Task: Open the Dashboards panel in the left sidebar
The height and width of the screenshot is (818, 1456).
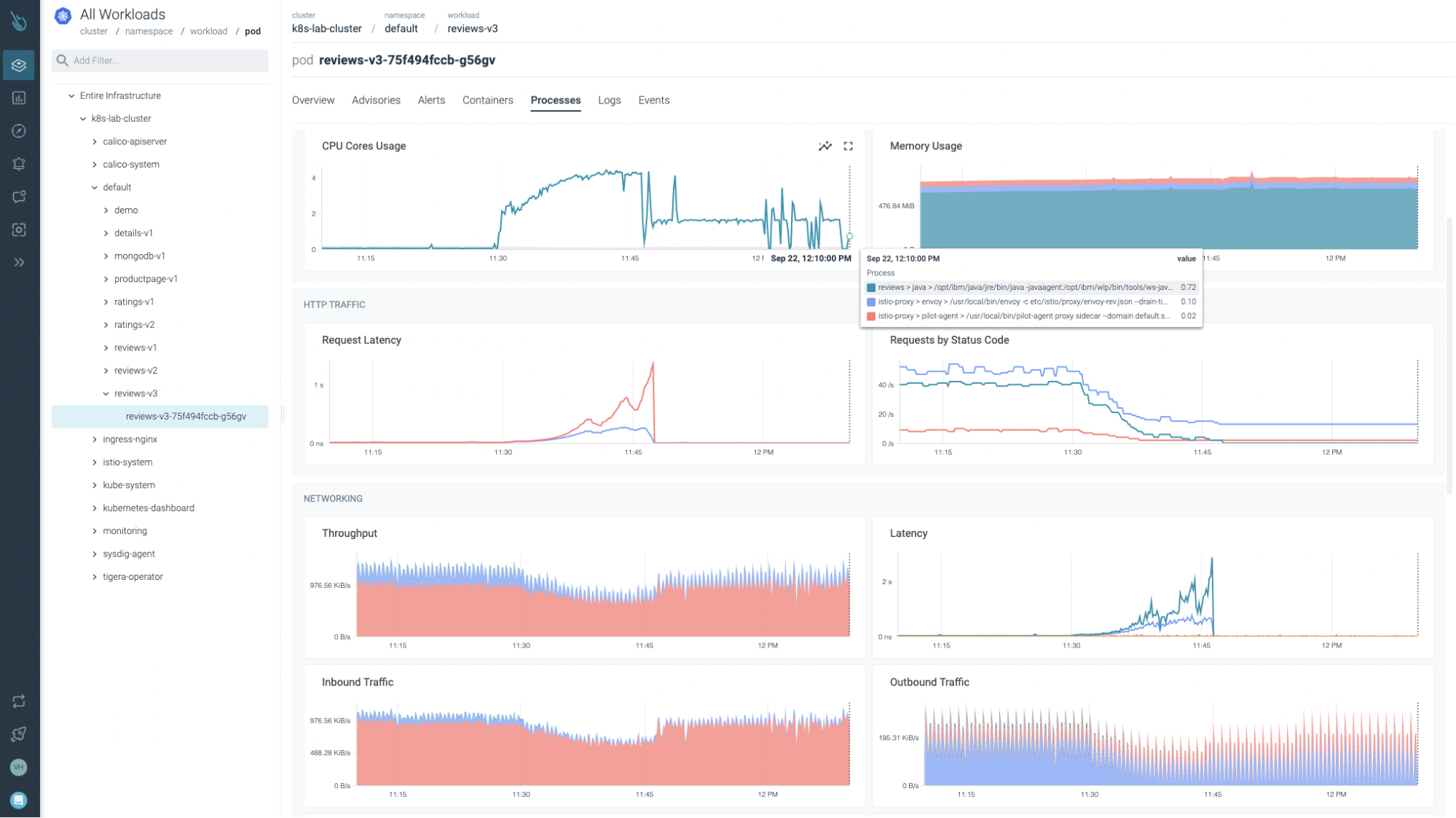Action: (x=18, y=98)
